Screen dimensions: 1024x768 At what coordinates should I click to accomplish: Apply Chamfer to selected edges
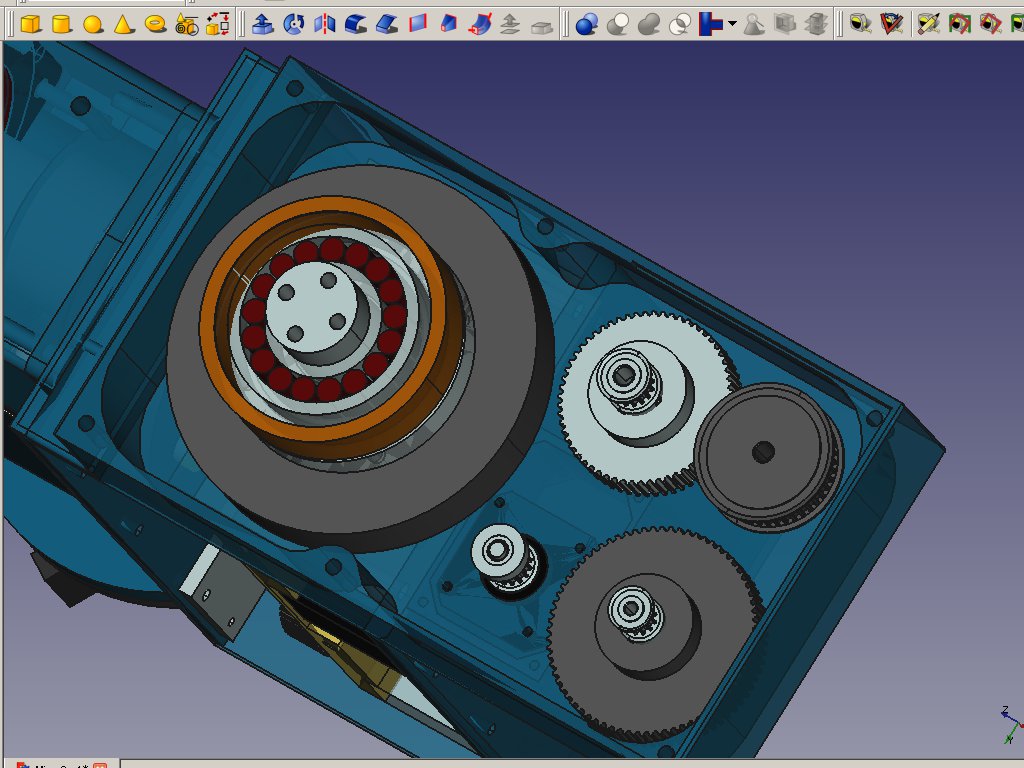387,24
